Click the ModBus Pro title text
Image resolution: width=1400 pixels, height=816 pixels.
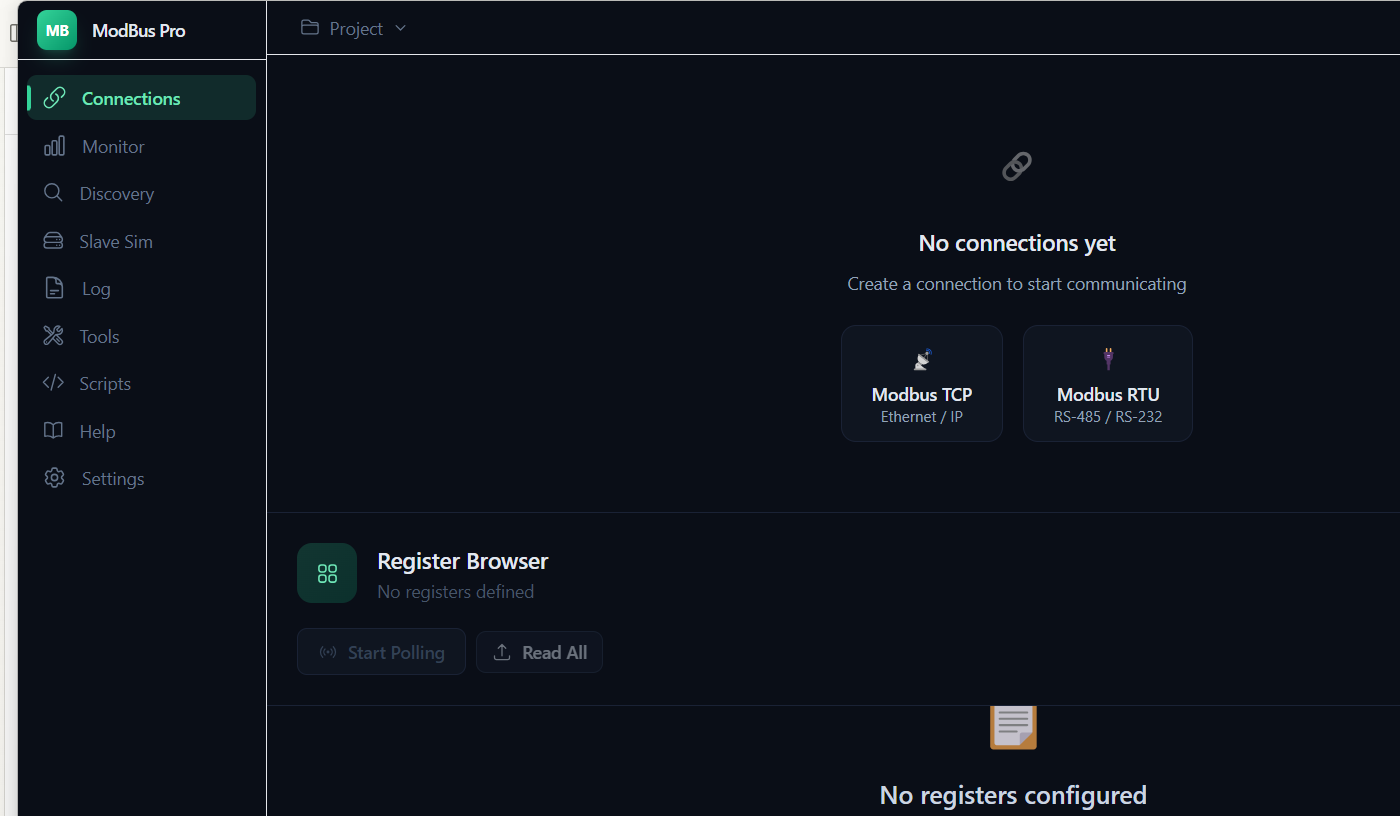click(139, 31)
